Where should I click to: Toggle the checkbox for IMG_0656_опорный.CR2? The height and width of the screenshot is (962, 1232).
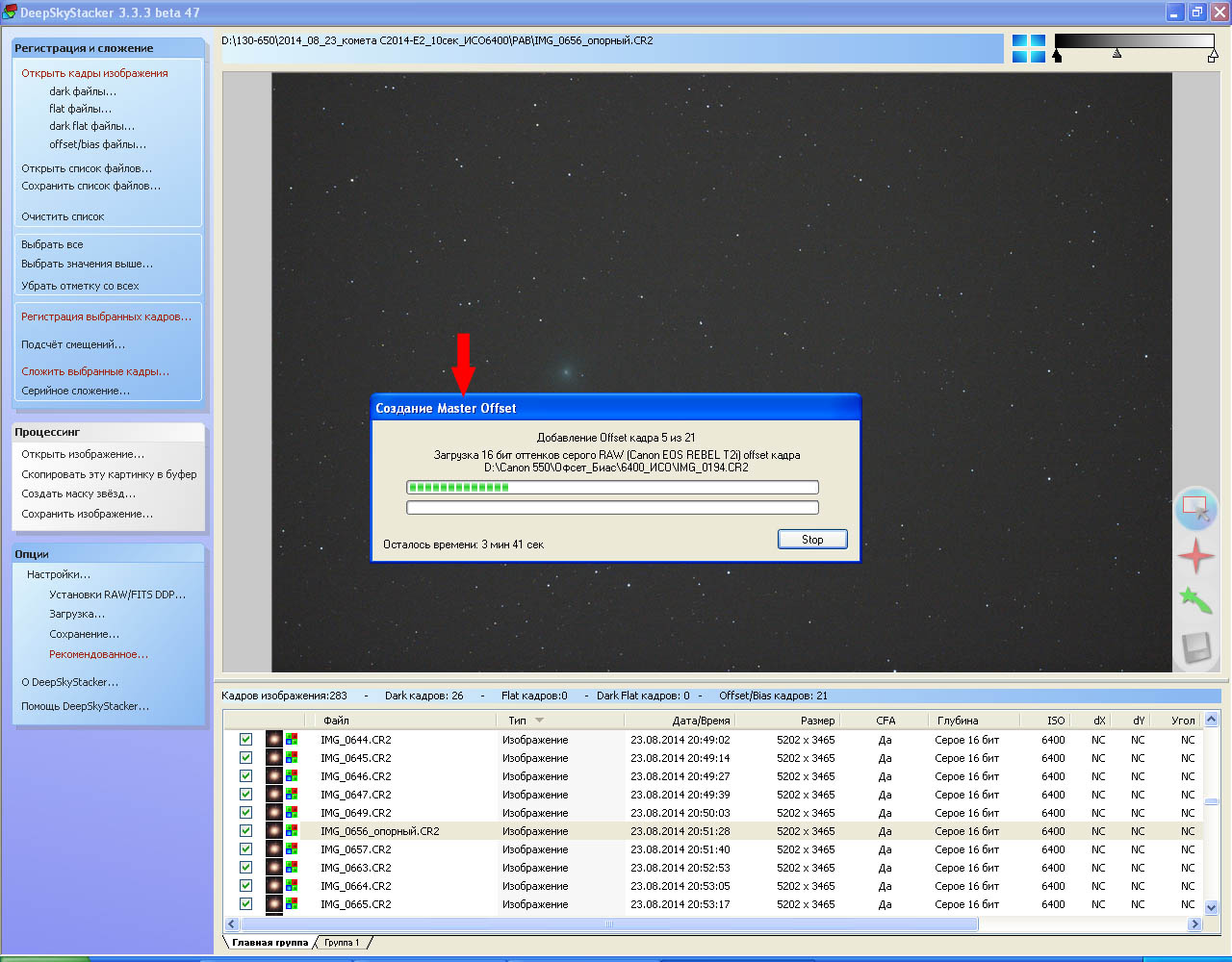(245, 831)
